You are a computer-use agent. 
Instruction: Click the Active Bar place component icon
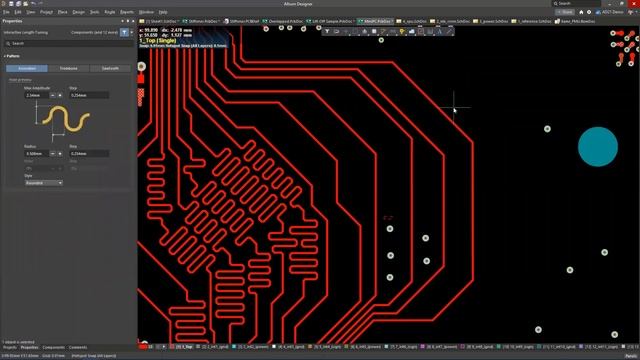point(374,31)
